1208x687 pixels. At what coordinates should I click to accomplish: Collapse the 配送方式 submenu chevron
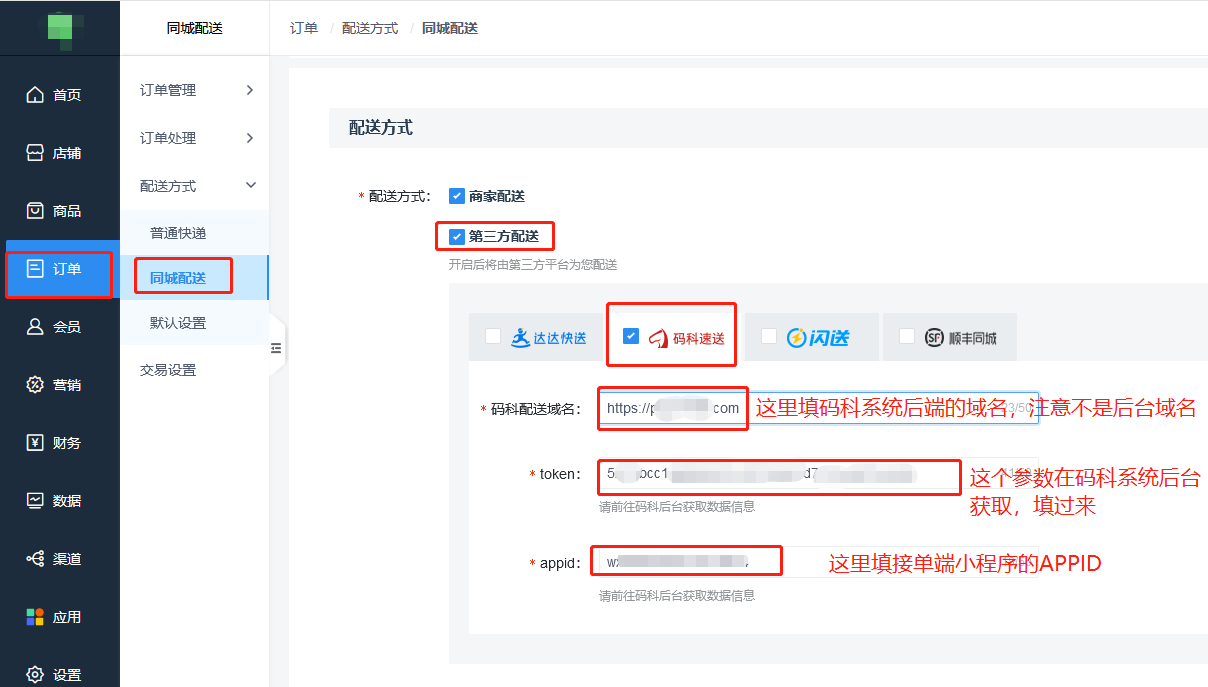[x=251, y=185]
